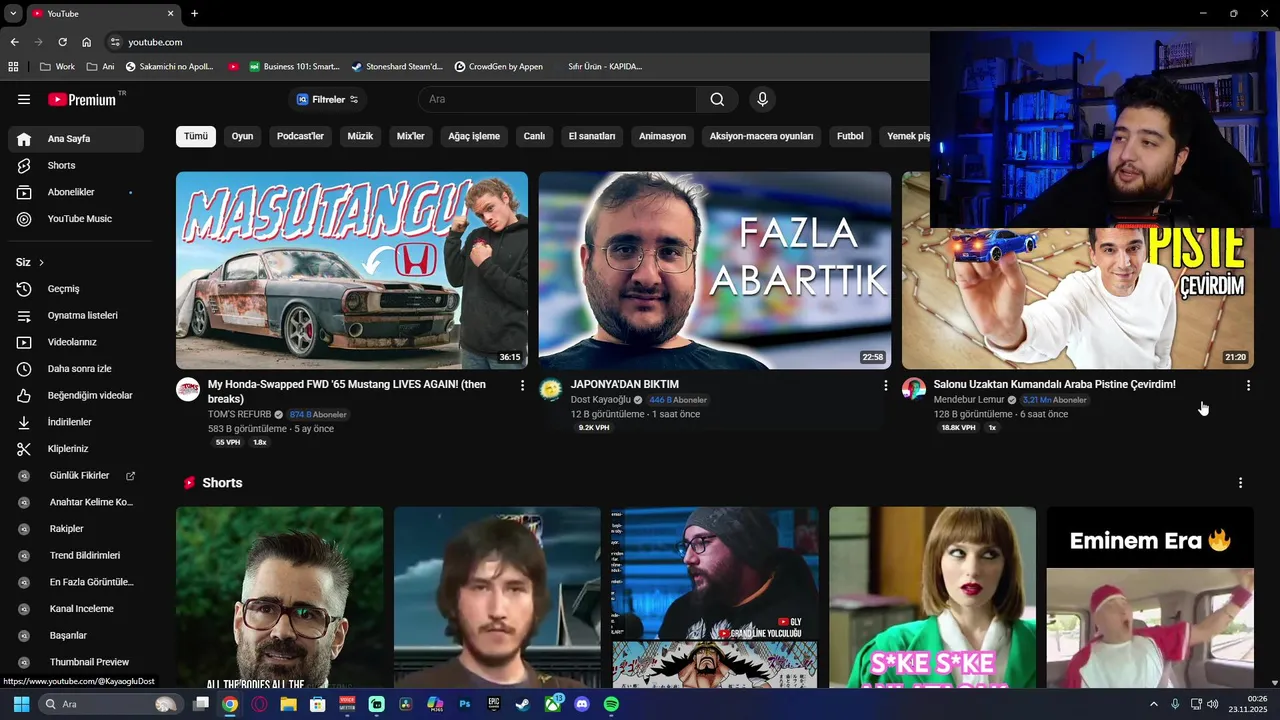The height and width of the screenshot is (720, 1280).
Task: Open Başarılar sidebar item
Action: [76, 635]
